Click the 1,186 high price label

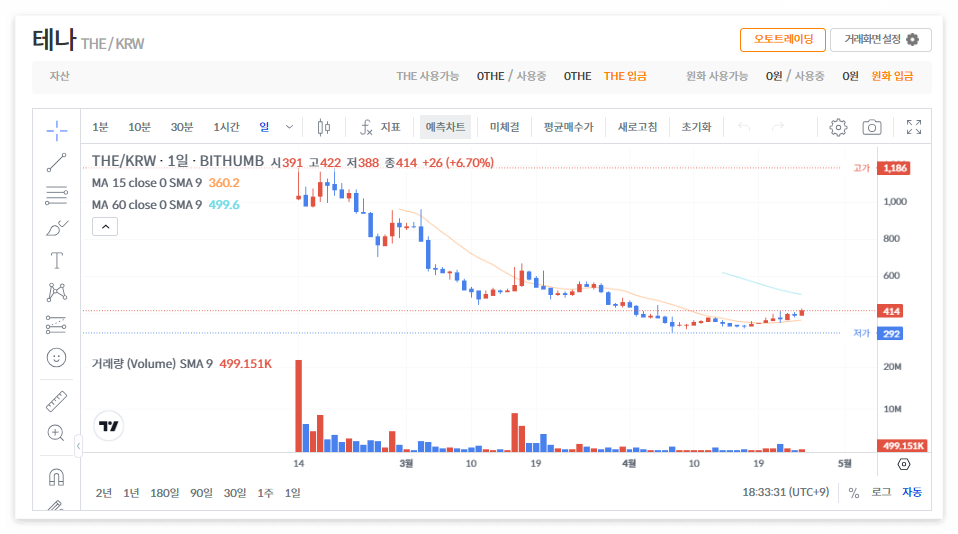(894, 168)
